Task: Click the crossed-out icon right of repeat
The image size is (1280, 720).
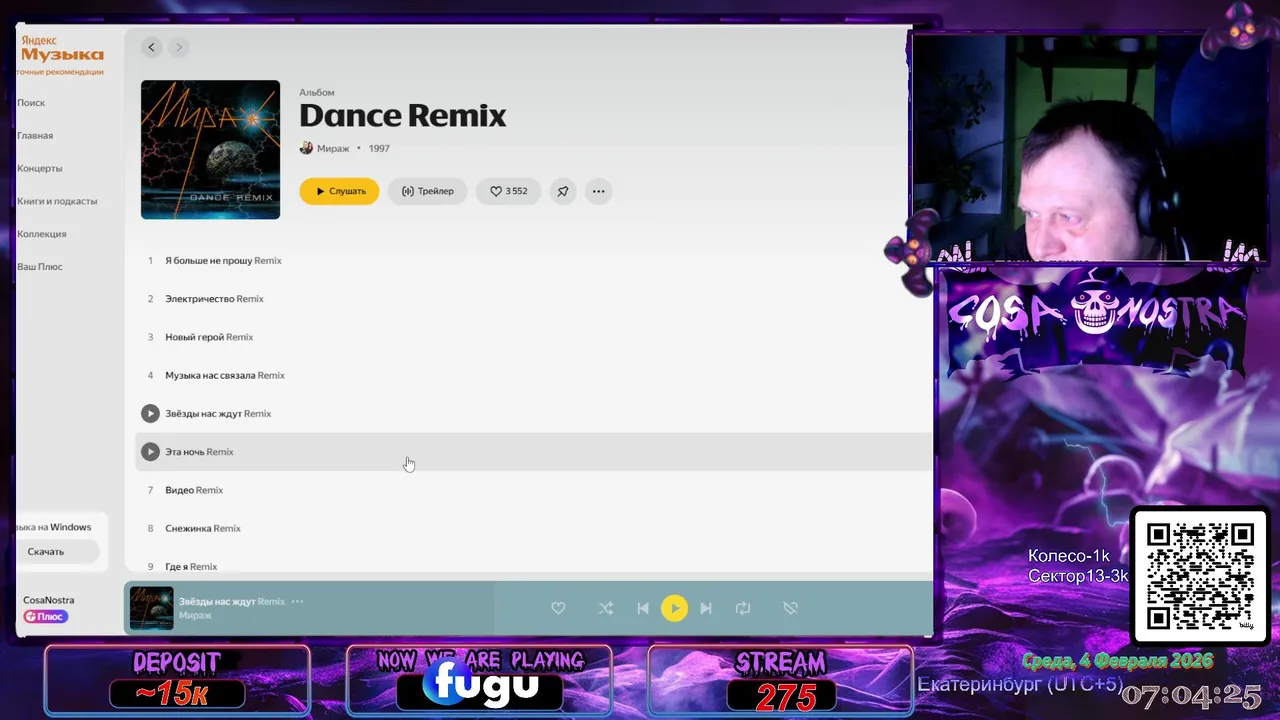Action: tap(790, 608)
